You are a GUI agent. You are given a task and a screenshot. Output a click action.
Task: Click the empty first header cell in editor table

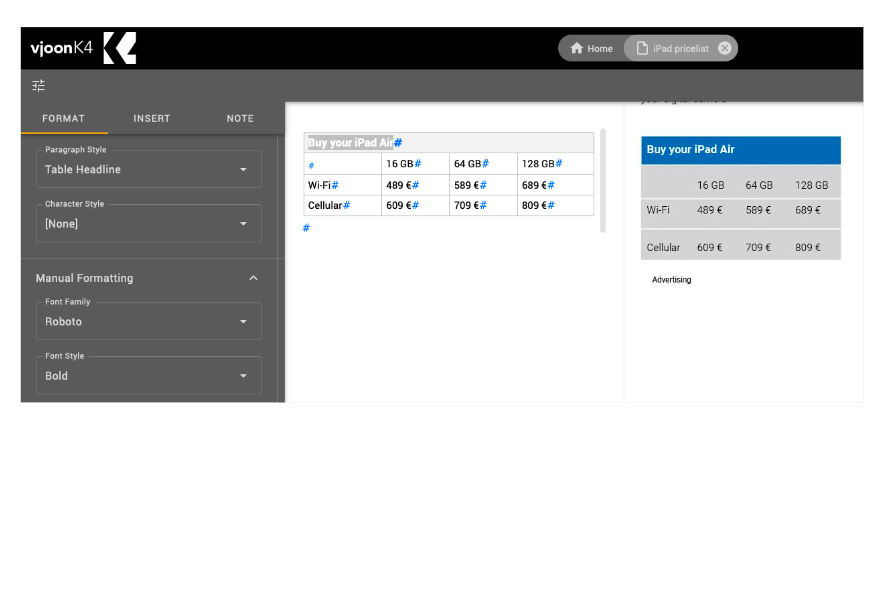coord(342,164)
